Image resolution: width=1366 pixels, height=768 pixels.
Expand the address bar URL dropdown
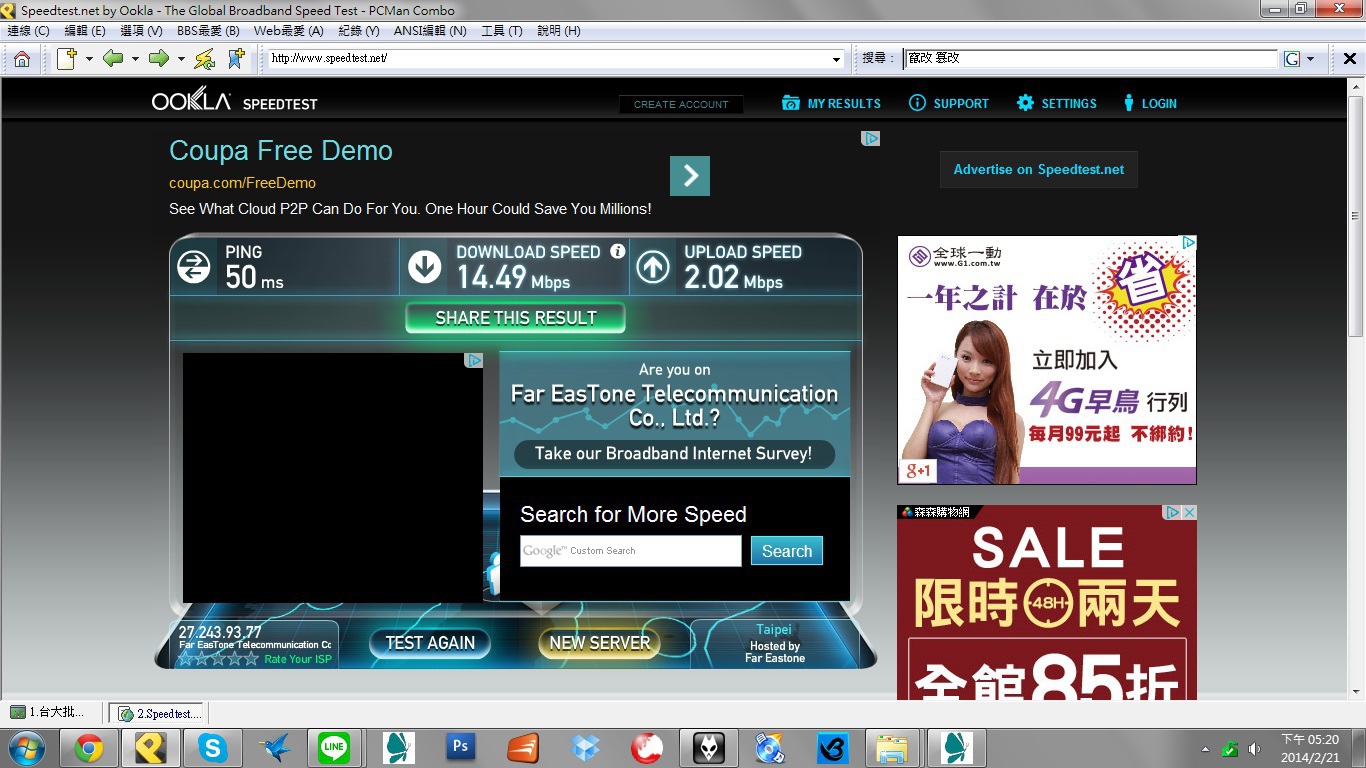[x=837, y=59]
